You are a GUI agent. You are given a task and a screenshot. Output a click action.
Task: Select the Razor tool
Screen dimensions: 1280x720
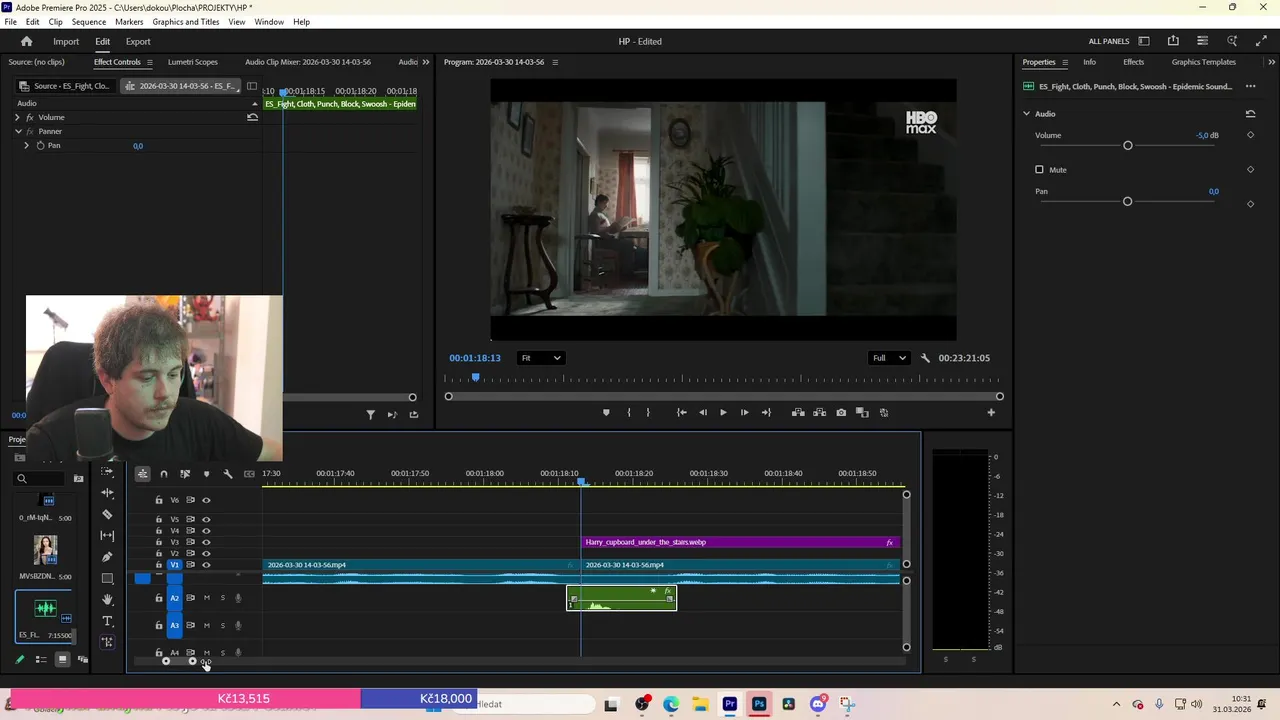pos(107,514)
